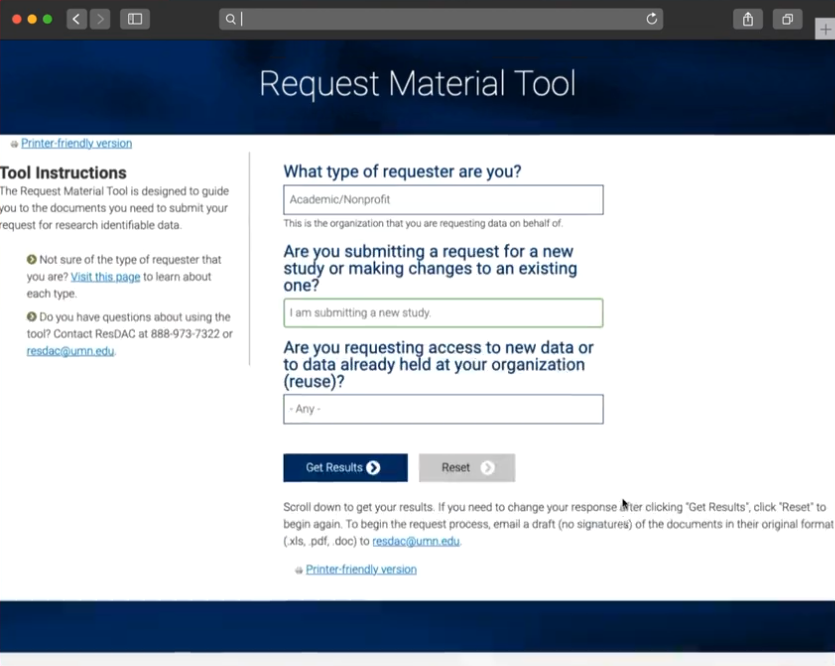
Task: Open the 'What type of requester are you?' dropdown
Action: [x=443, y=199]
